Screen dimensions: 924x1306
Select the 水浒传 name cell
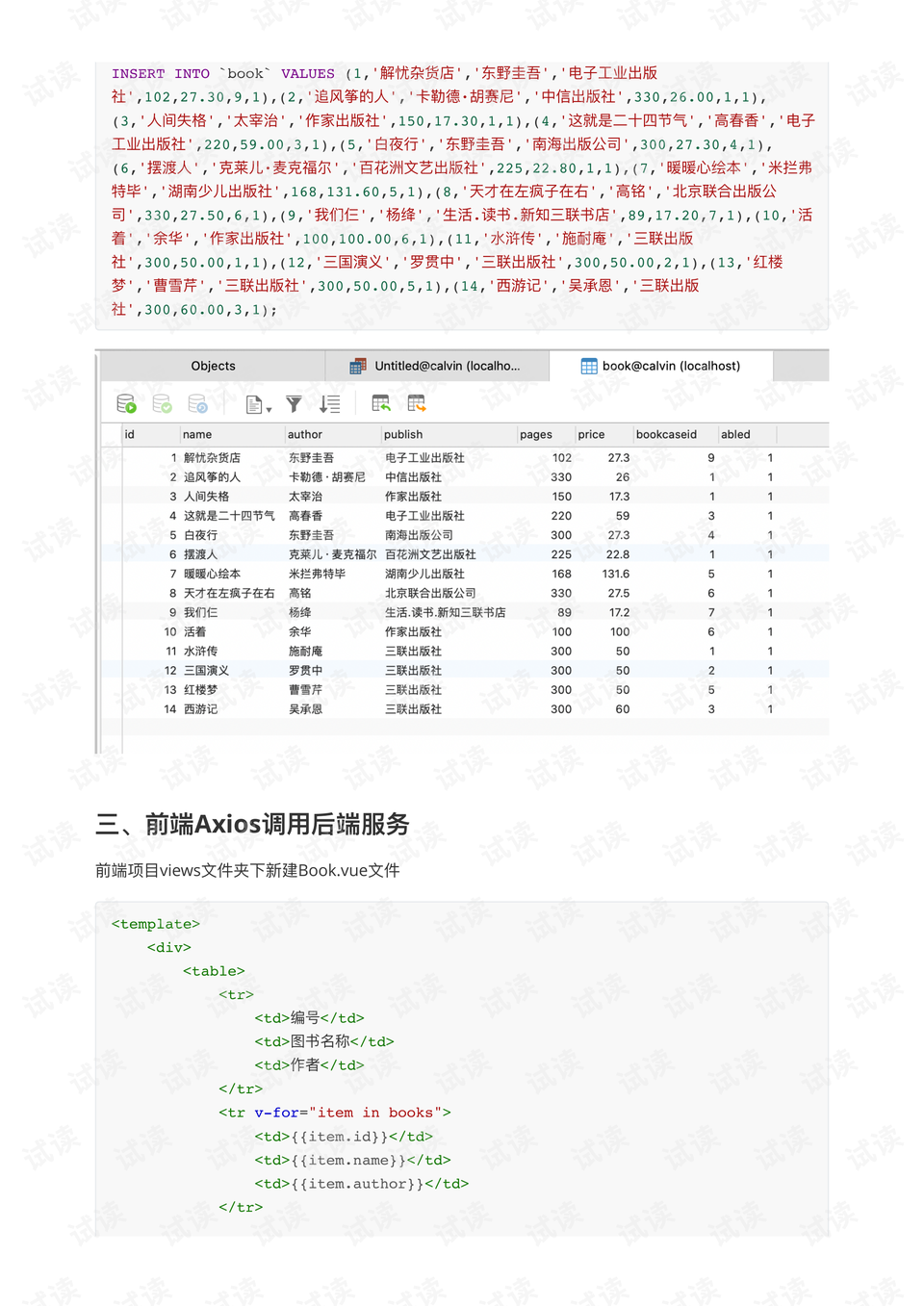point(200,652)
